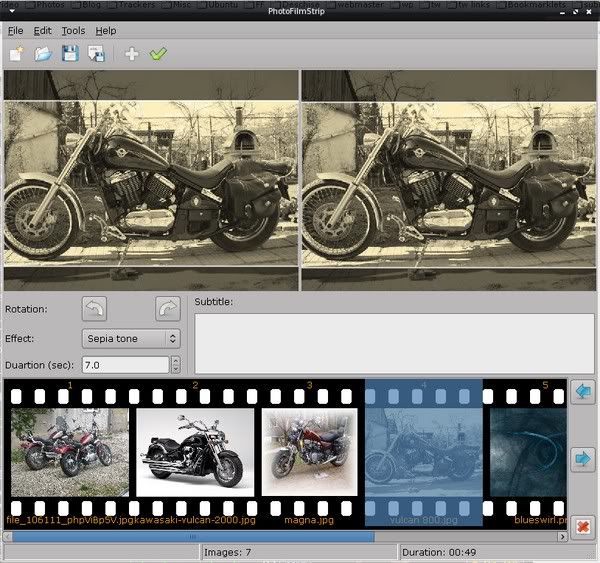This screenshot has height=563, width=600.
Task: Click the 'Duartion (sec):' label
Action: pyautogui.click(x=39, y=365)
